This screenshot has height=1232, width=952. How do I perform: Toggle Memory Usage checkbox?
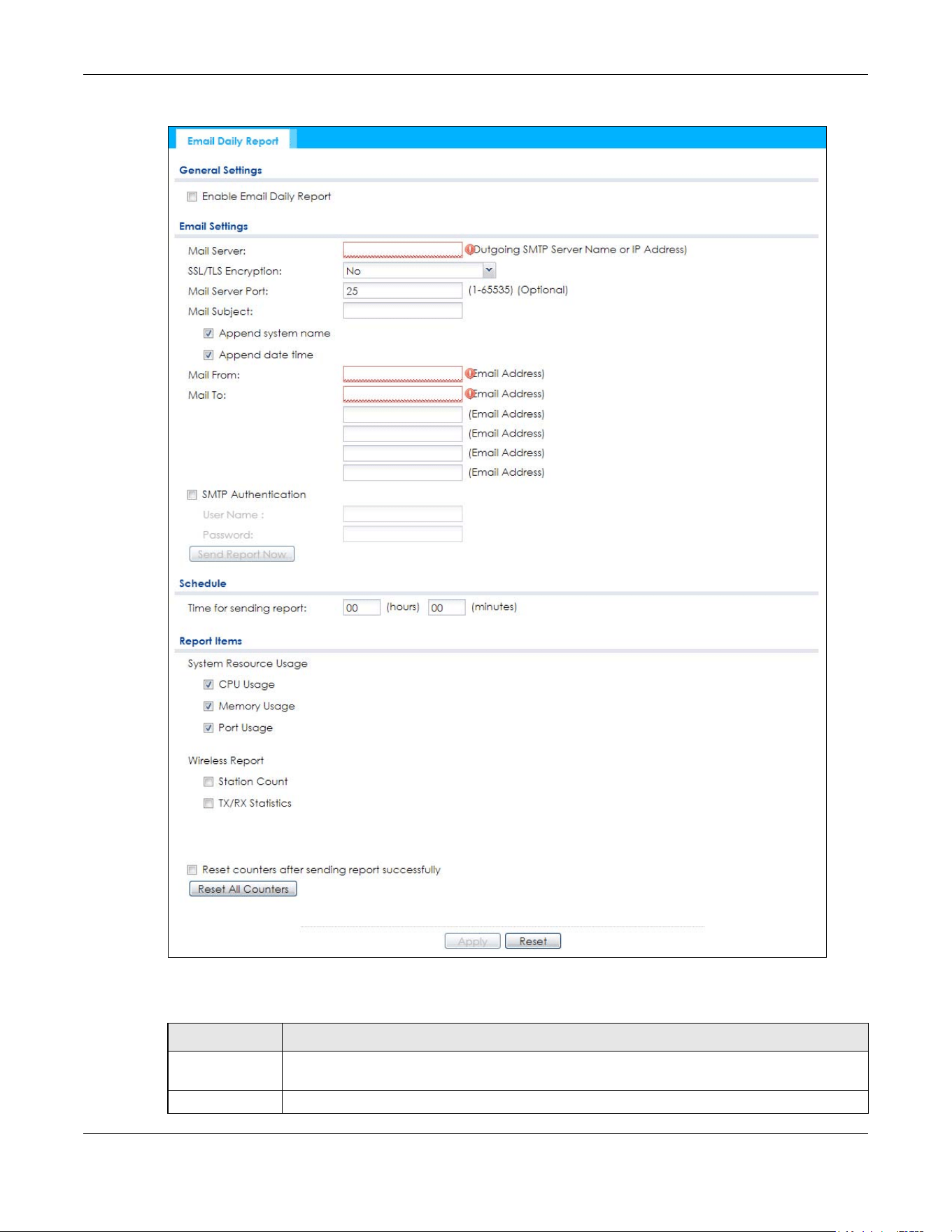(x=208, y=707)
